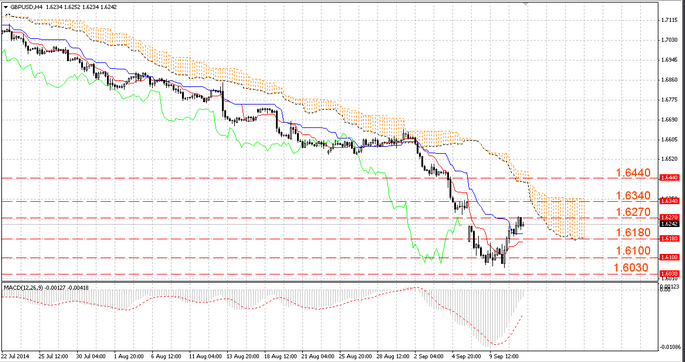This screenshot has width=685, height=362.
Task: Click the red 1.6340 price axis tag
Action: click(669, 201)
